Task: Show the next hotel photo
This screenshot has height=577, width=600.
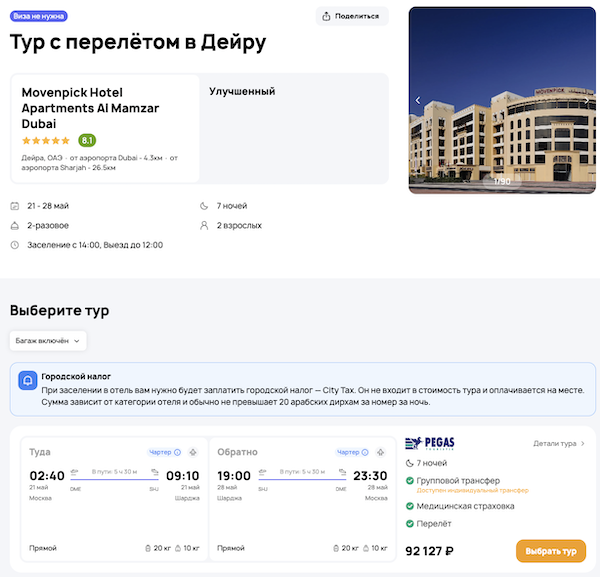Action: pos(586,100)
